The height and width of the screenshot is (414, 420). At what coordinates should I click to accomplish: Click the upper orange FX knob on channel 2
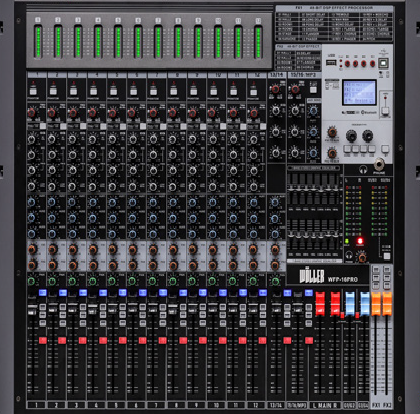(53, 249)
